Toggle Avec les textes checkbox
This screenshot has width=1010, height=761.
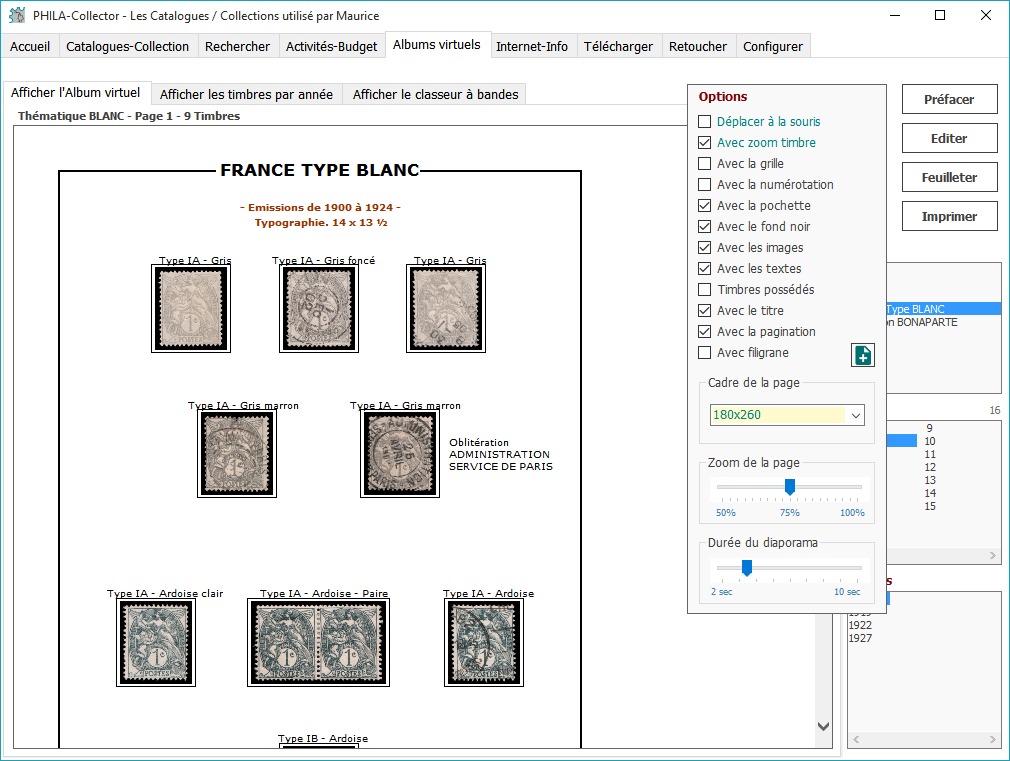click(705, 269)
